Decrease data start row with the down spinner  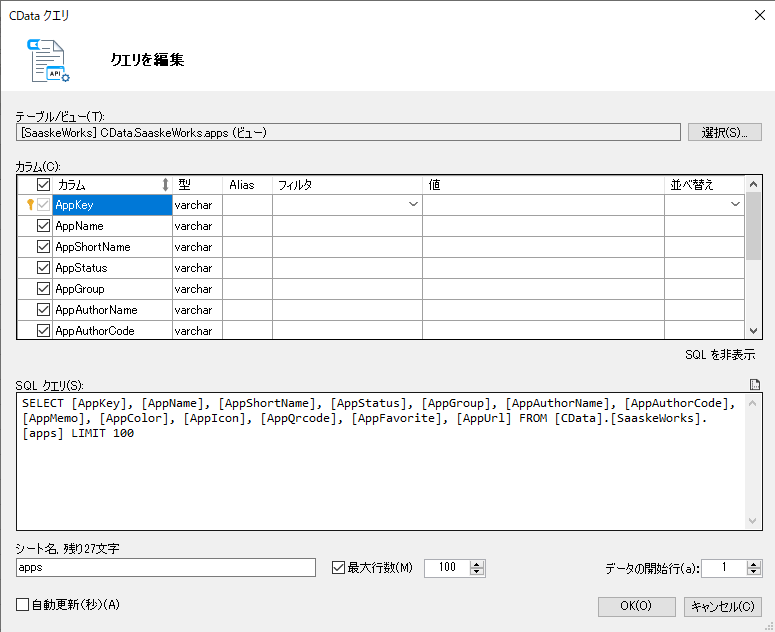coord(753,572)
